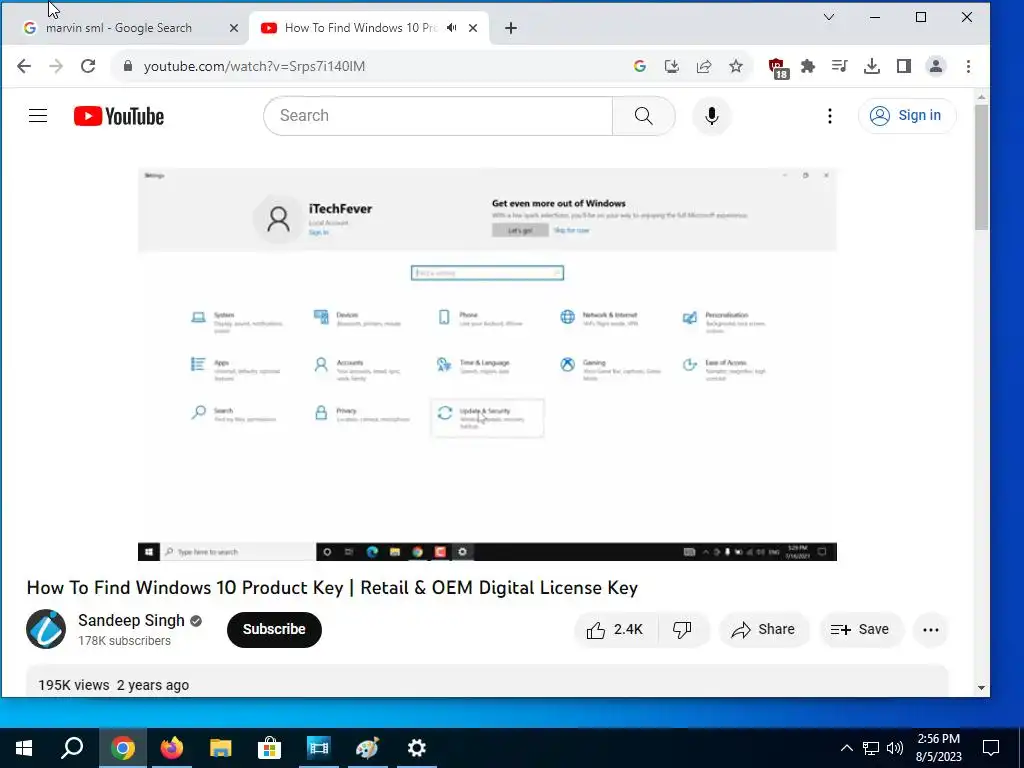Image resolution: width=1024 pixels, height=768 pixels.
Task: Open the Chrome profile avatar
Action: pyautogui.click(x=936, y=66)
